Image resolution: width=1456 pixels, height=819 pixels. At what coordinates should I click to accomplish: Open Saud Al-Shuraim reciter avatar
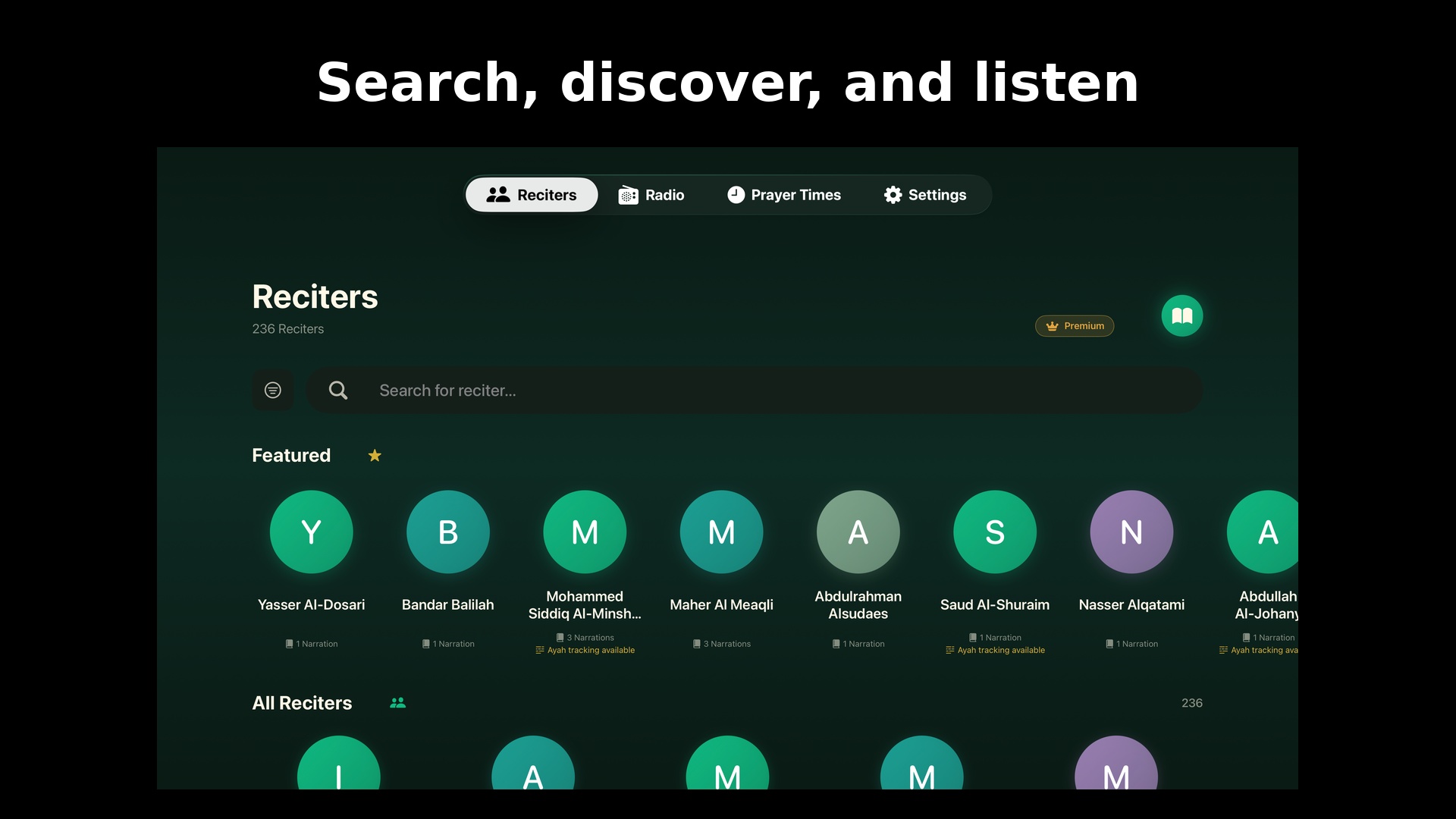coord(994,532)
